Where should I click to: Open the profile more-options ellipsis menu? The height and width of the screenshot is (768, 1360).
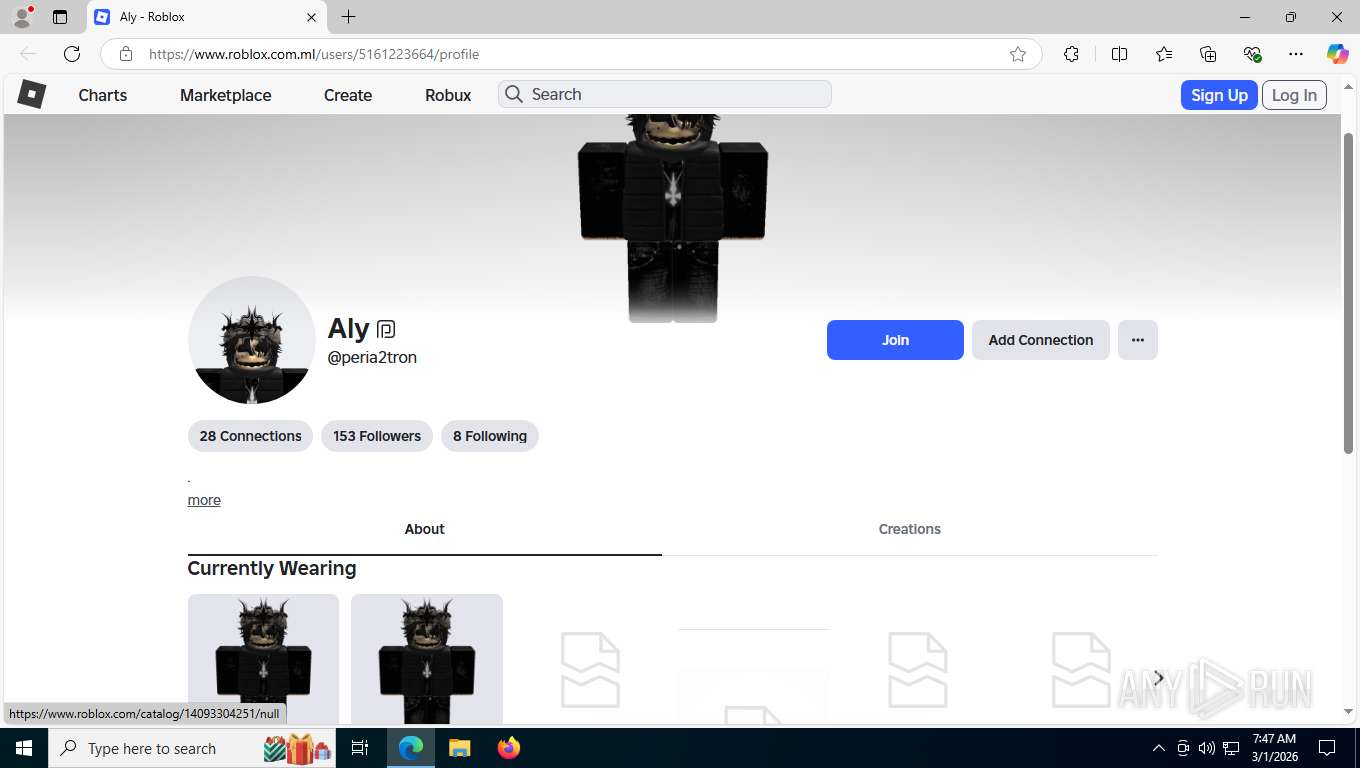click(1138, 340)
